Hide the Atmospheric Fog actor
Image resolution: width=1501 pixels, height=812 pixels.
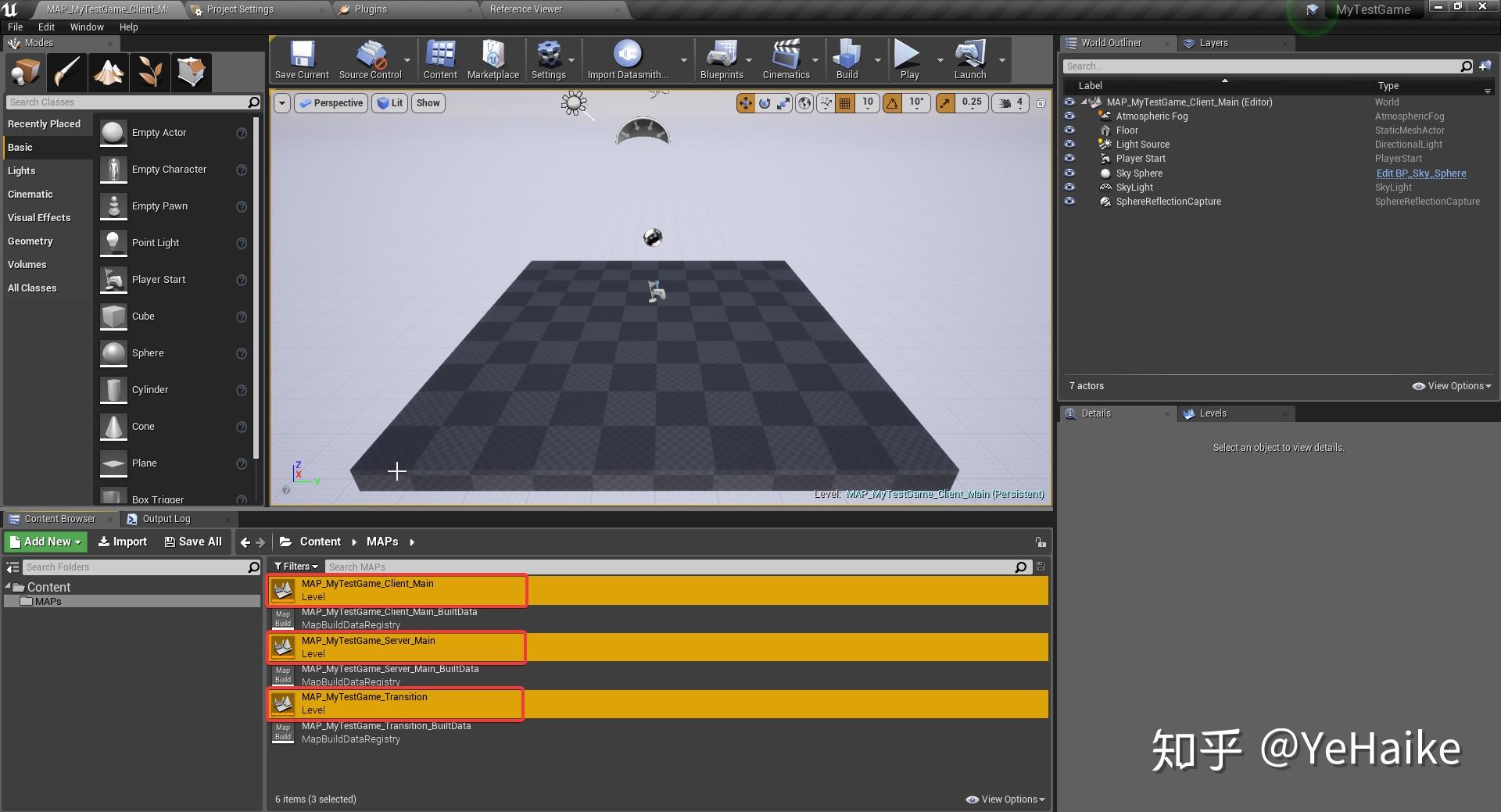coord(1069,116)
